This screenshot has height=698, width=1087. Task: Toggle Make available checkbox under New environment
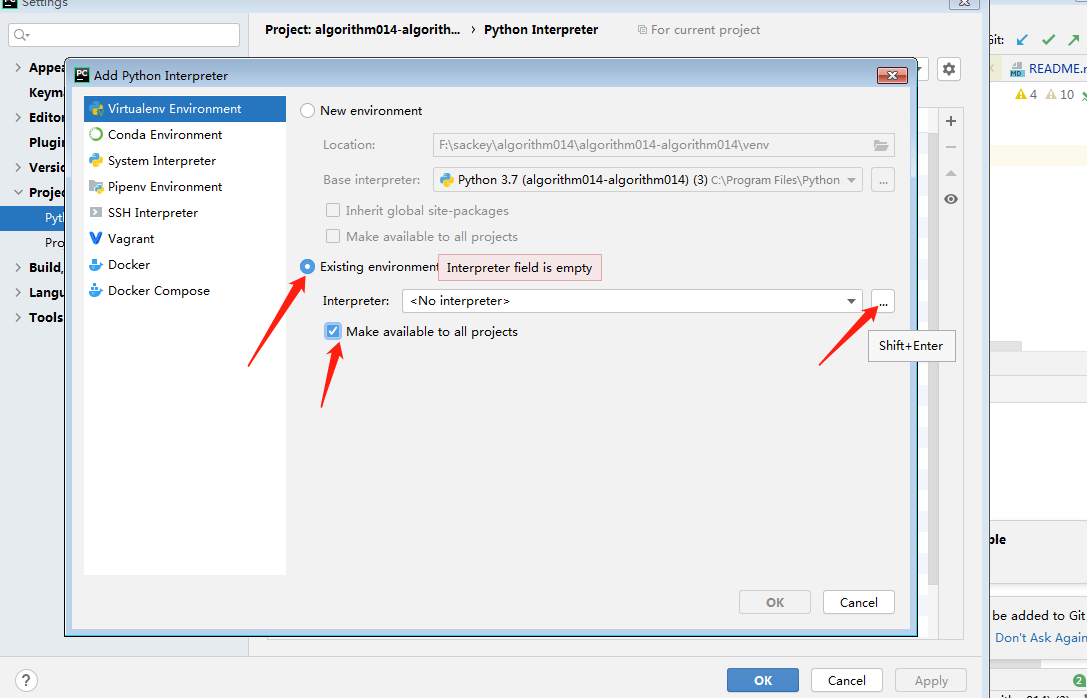333,236
